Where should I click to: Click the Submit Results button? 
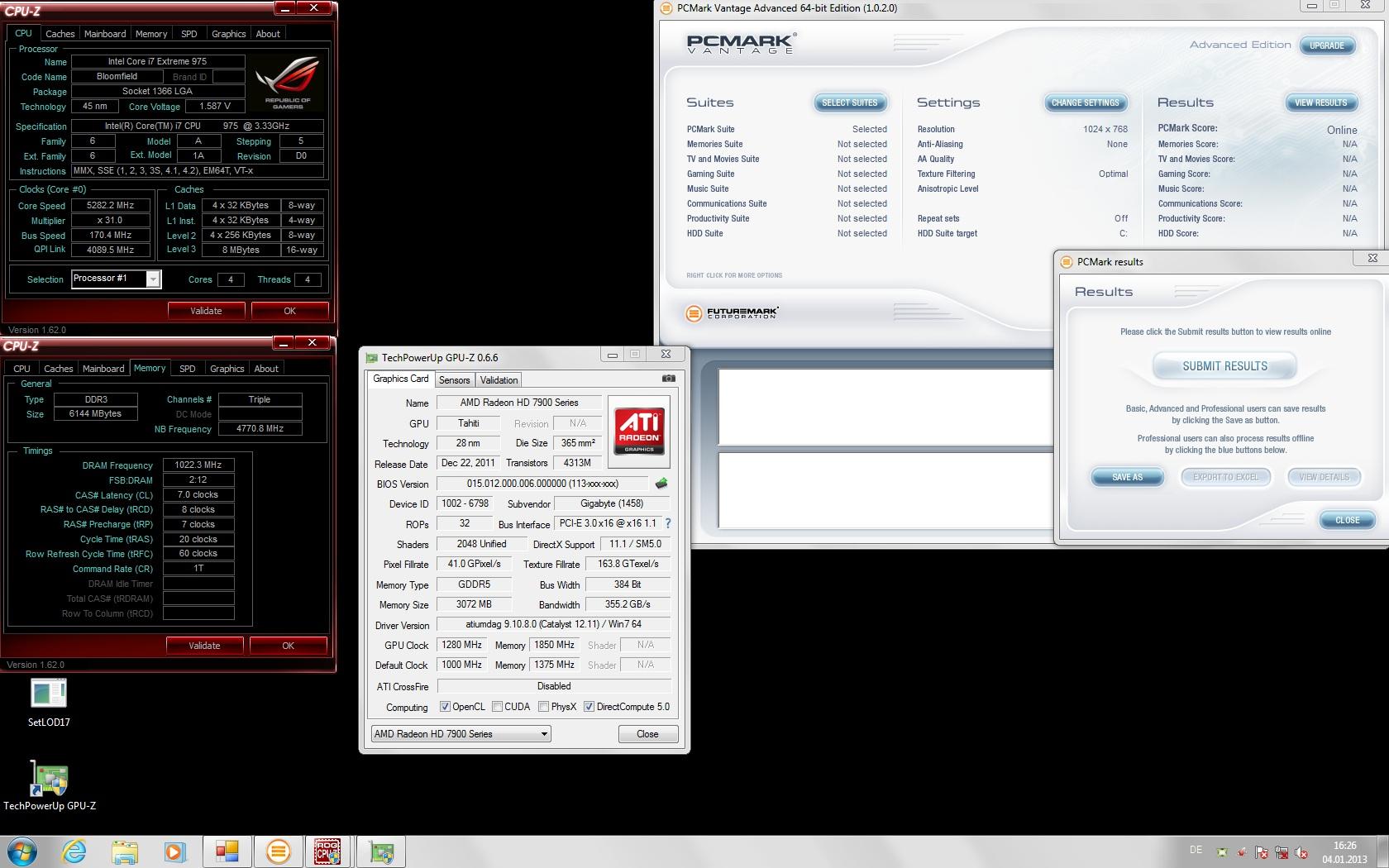click(1224, 366)
